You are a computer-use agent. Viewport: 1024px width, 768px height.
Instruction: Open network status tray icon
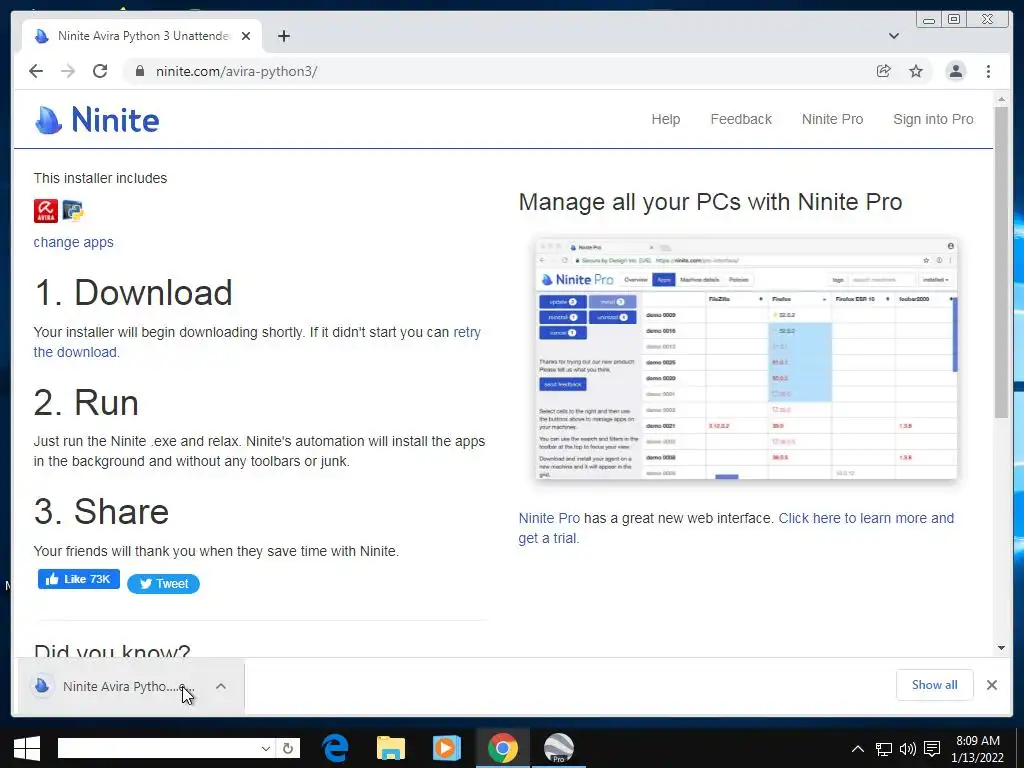pos(884,748)
